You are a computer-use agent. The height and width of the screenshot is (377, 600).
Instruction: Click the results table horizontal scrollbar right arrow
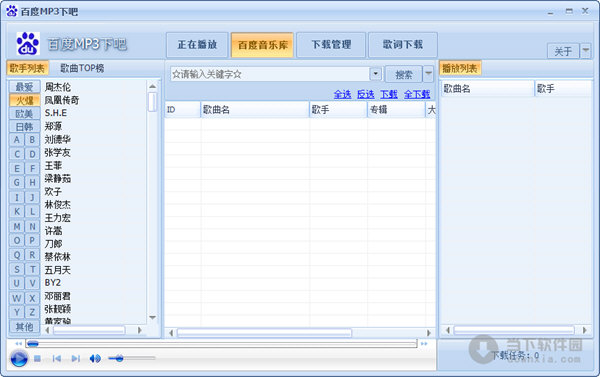429,333
